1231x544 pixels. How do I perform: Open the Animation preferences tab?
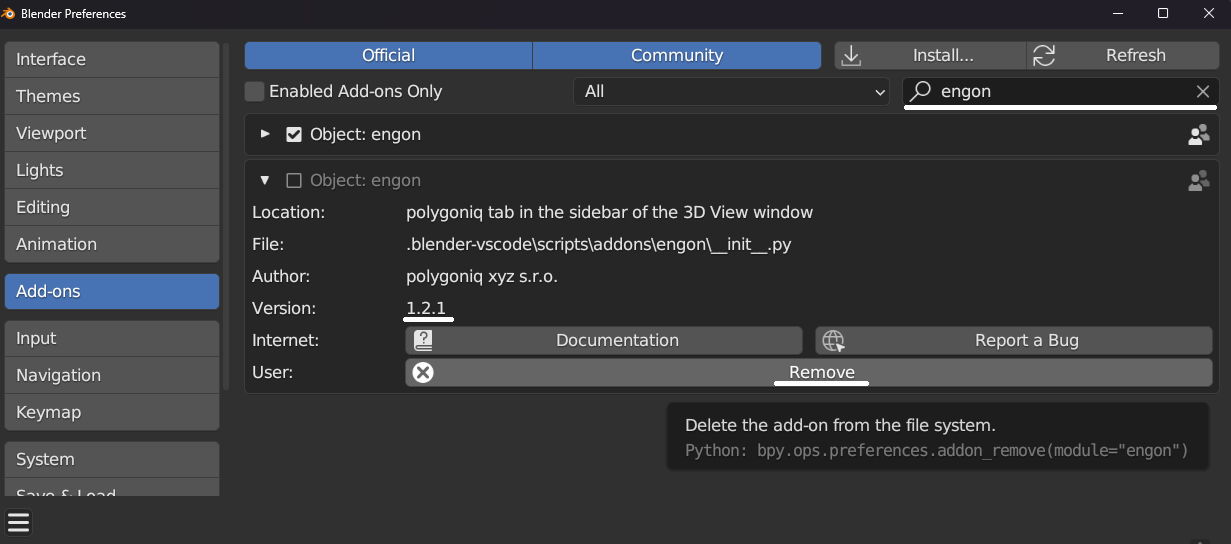point(112,245)
